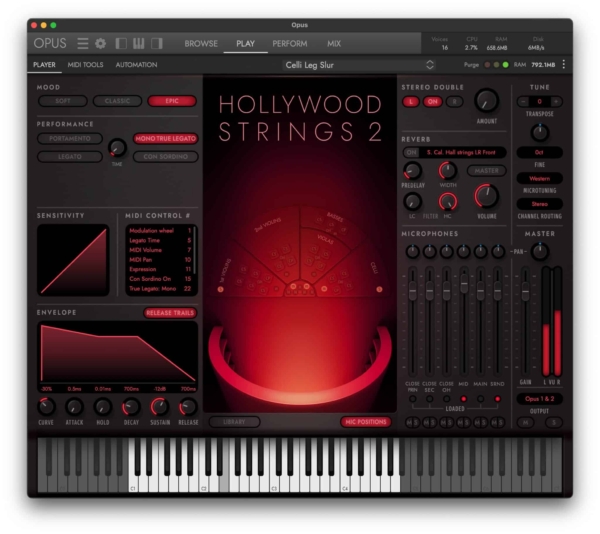Click the Tune Transpose knob
This screenshot has width=600, height=534.
[x=540, y=132]
